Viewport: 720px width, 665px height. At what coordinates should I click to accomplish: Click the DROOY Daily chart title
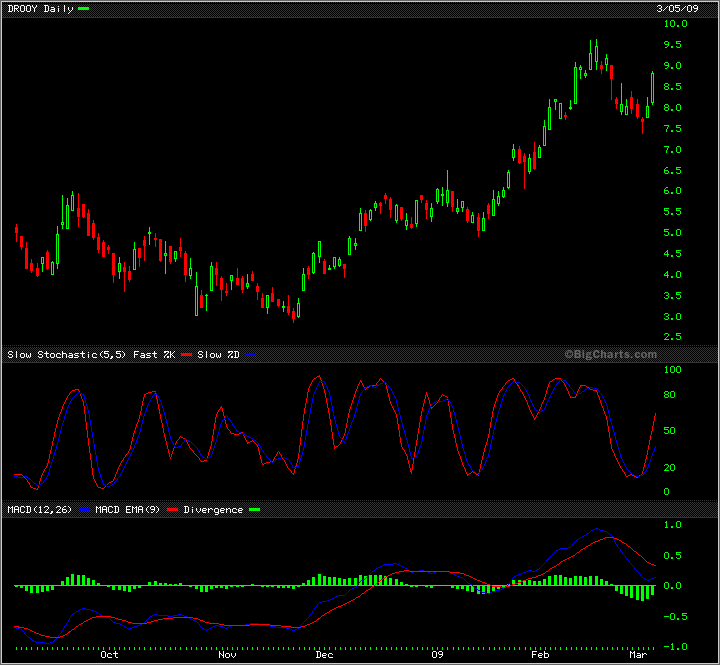38,8
